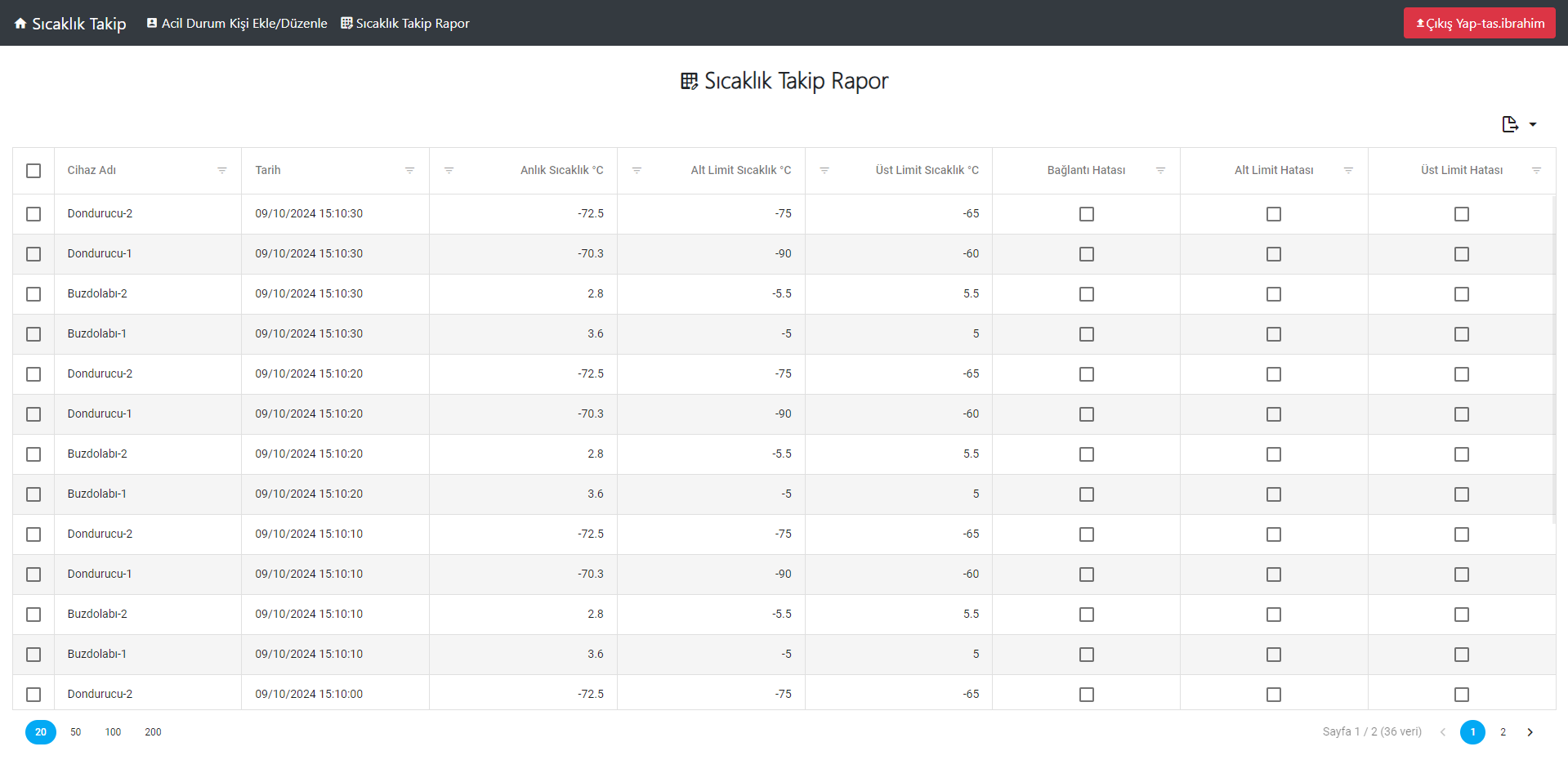Open the export file icon
This screenshot has height=769, width=1568.
1509,124
